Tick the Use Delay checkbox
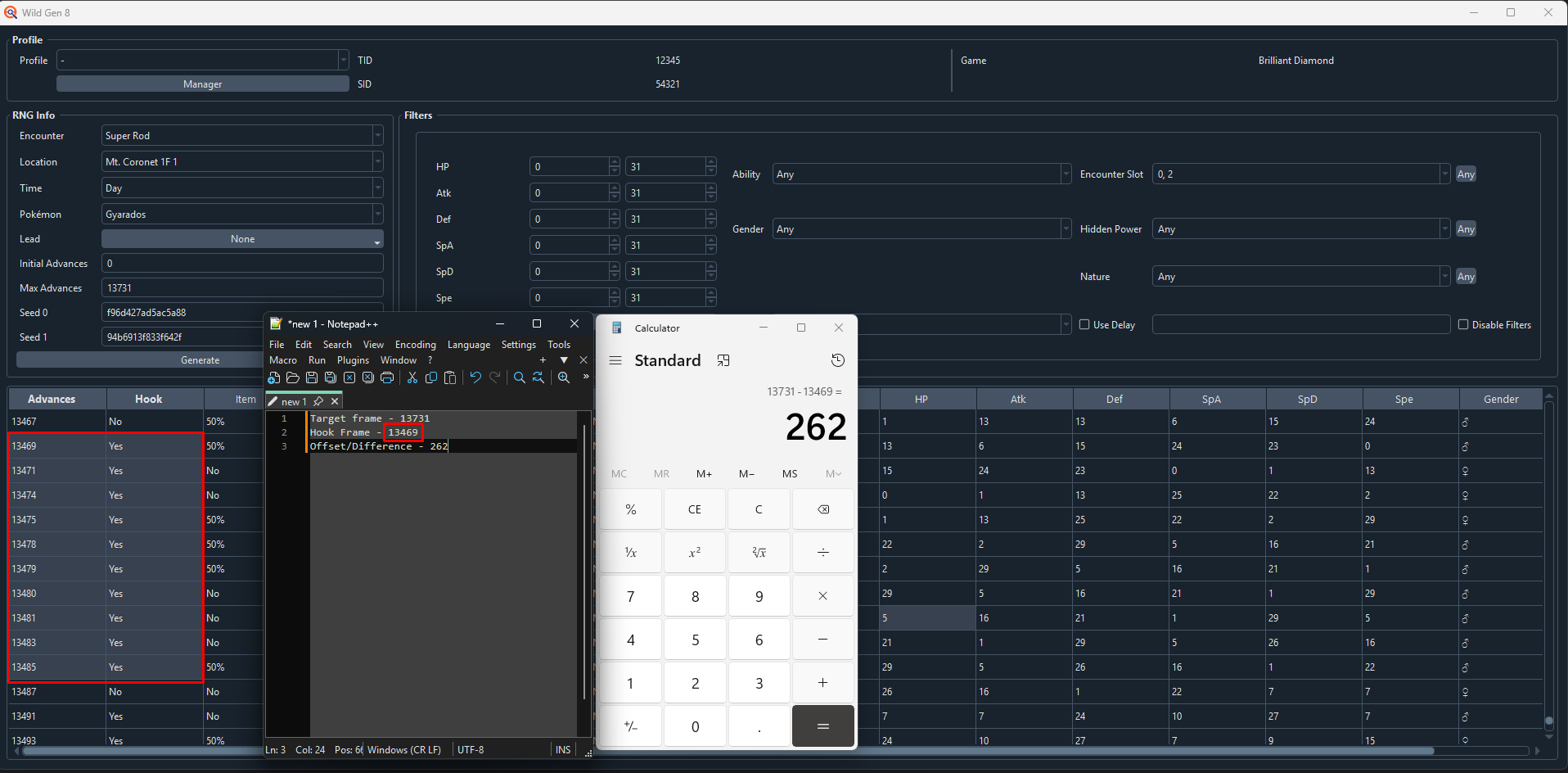The image size is (1568, 773). [1084, 324]
